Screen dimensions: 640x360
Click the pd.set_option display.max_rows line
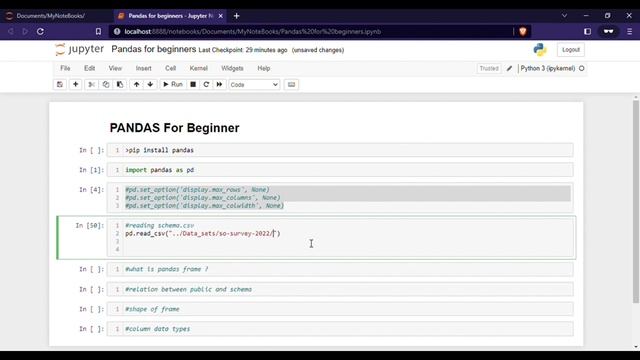coord(197,189)
